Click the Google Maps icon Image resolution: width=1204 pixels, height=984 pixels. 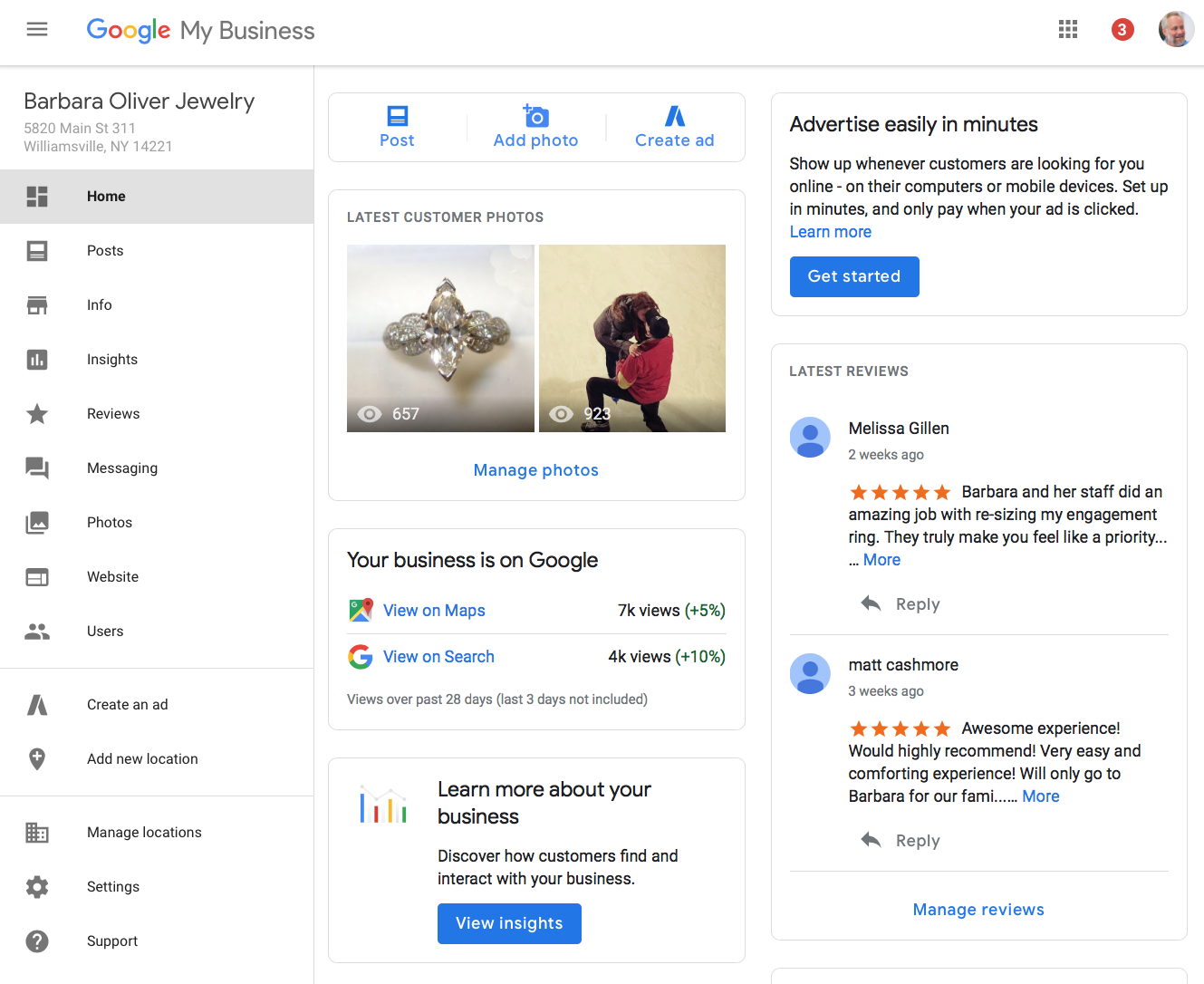361,611
